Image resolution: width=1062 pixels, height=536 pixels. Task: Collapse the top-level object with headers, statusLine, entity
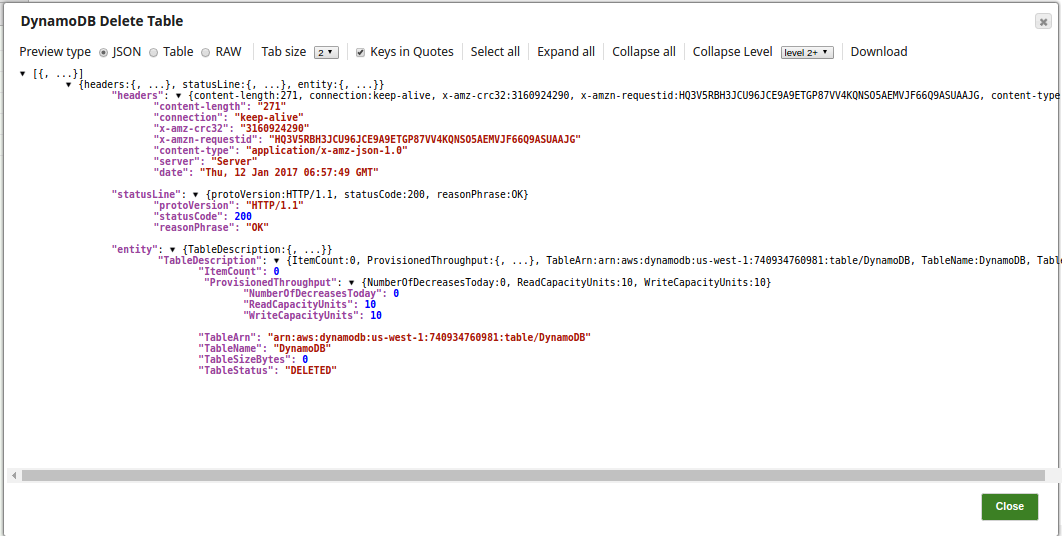pyautogui.click(x=69, y=85)
